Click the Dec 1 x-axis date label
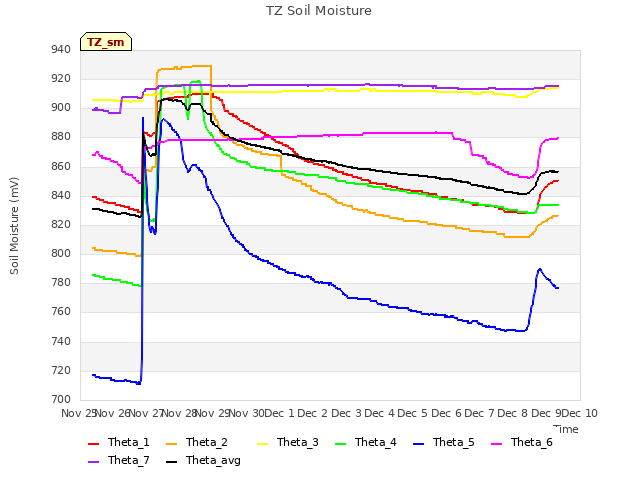 280,413
